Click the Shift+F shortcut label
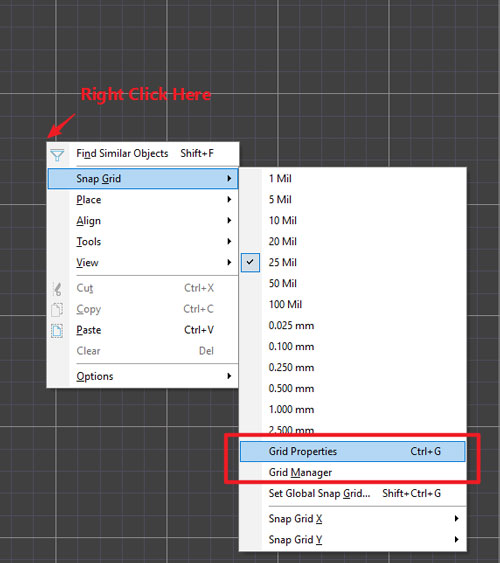This screenshot has width=500, height=563. [197, 153]
